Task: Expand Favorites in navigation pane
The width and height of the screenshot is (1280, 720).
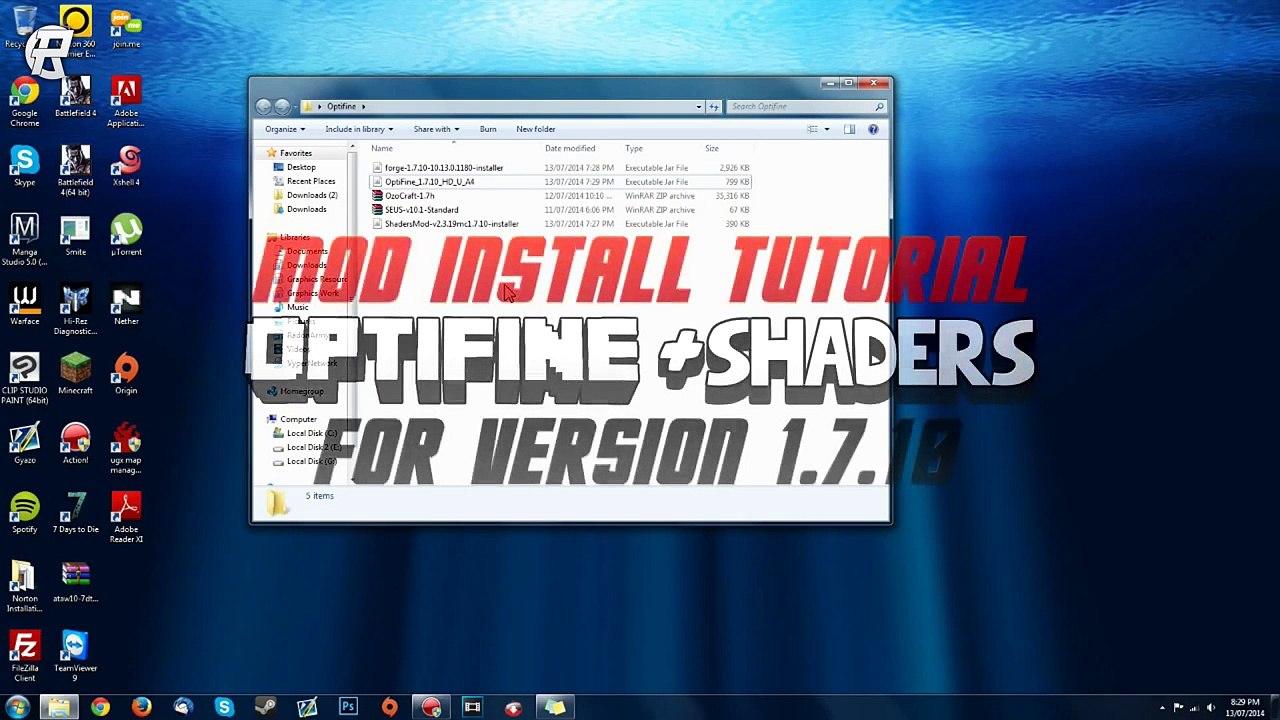Action: tap(295, 153)
